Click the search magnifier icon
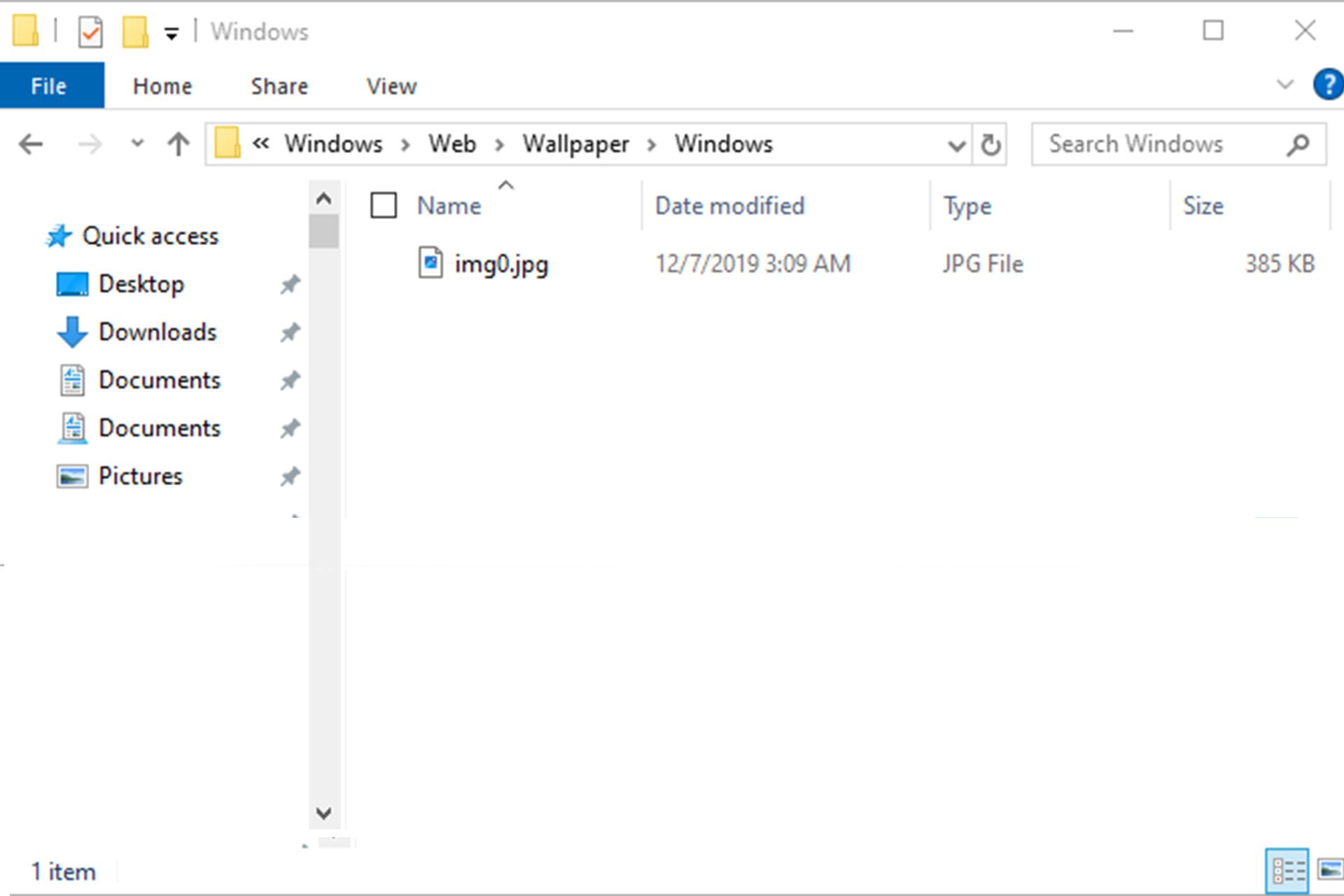Screen dimensions: 1344x896 point(1298,145)
